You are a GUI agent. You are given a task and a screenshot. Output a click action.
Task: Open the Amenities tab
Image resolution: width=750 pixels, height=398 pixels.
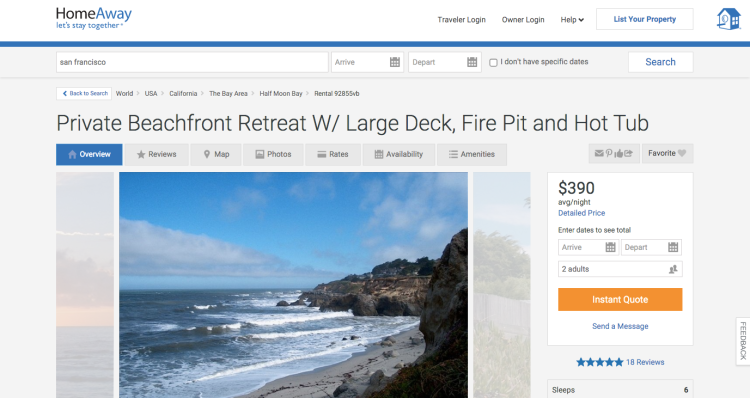point(472,155)
